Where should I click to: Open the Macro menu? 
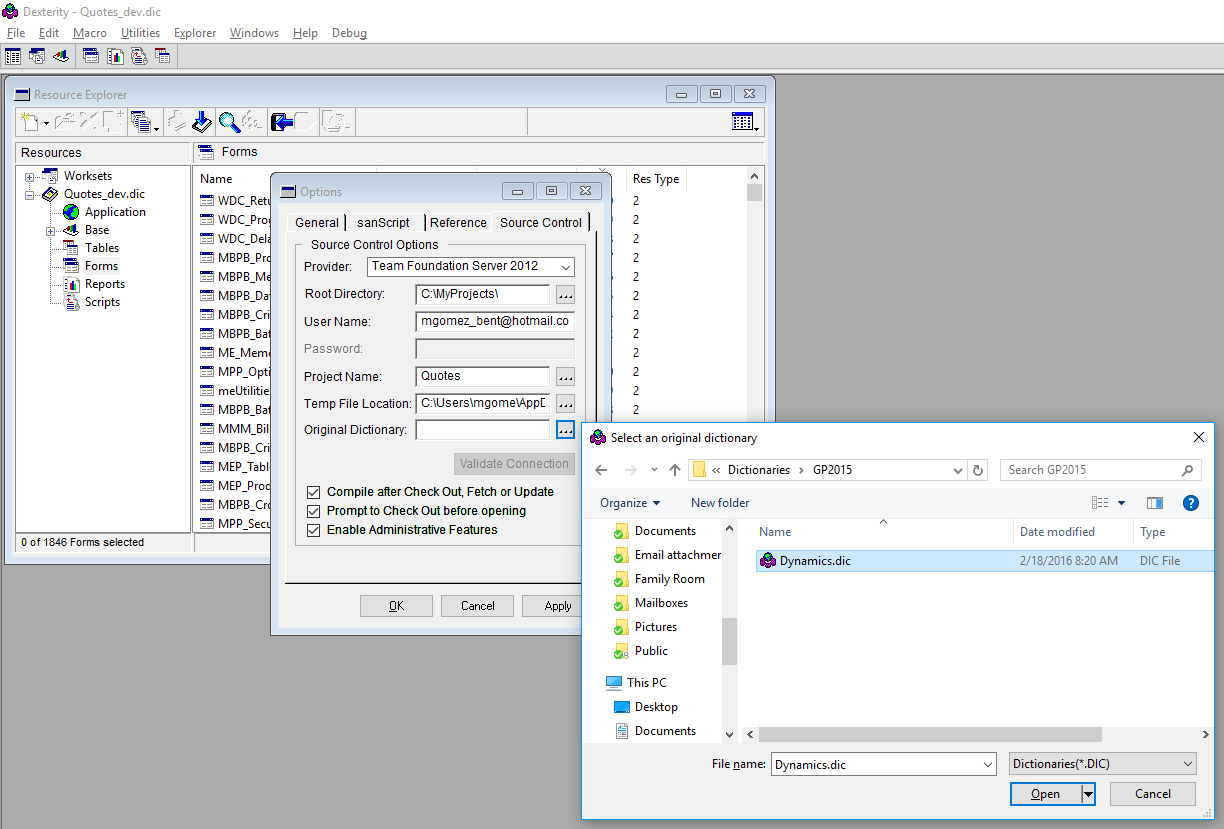pyautogui.click(x=90, y=33)
